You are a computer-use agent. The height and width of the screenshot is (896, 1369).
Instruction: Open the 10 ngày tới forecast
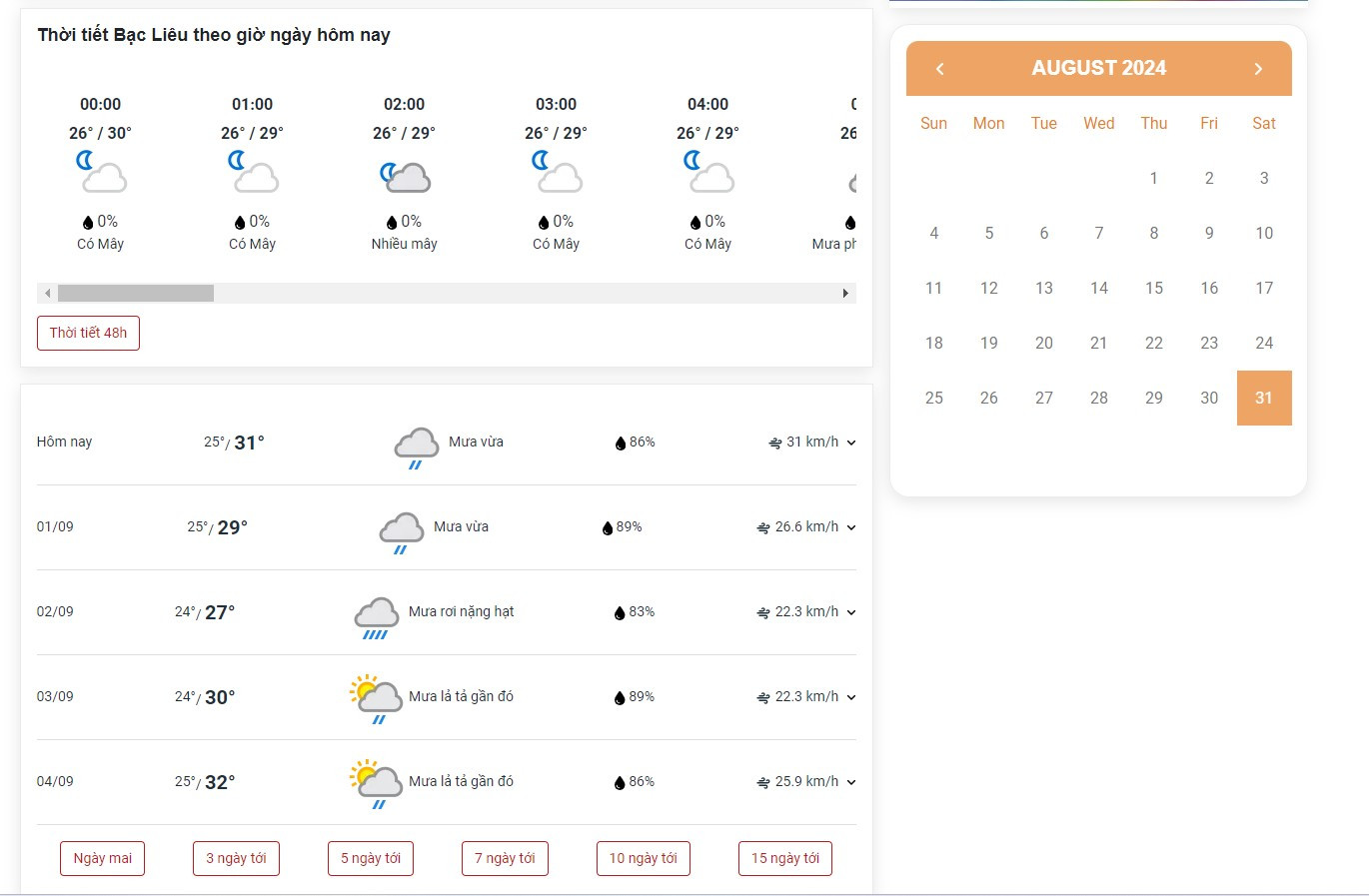tap(644, 858)
